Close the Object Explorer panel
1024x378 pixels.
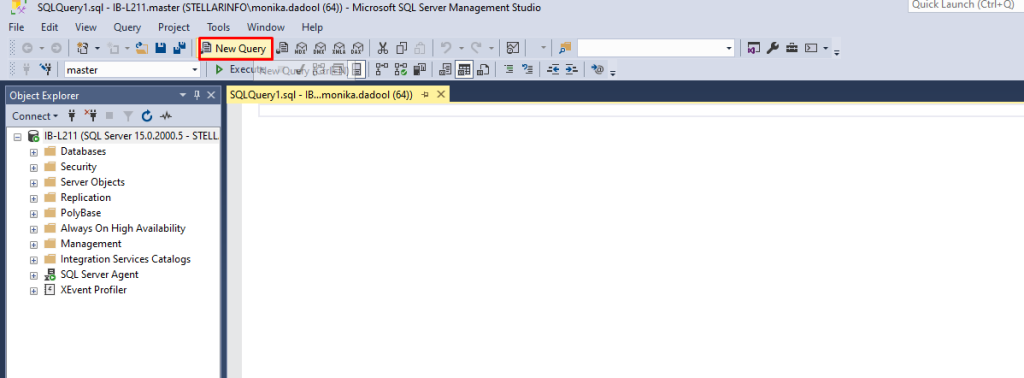coord(211,95)
